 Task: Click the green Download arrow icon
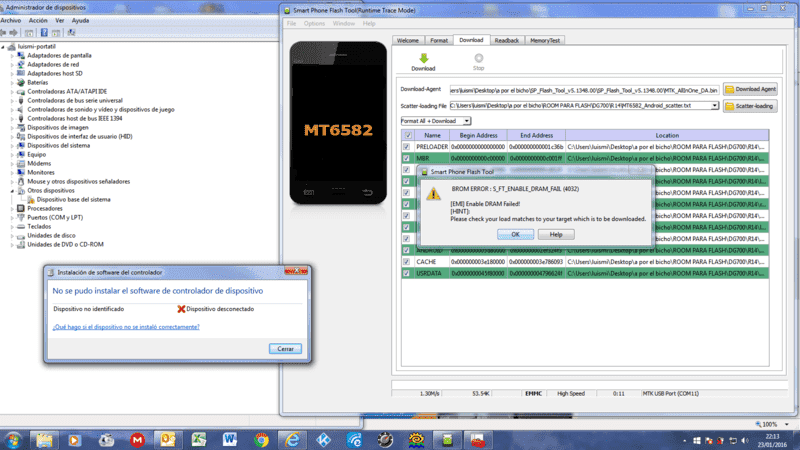tap(423, 58)
